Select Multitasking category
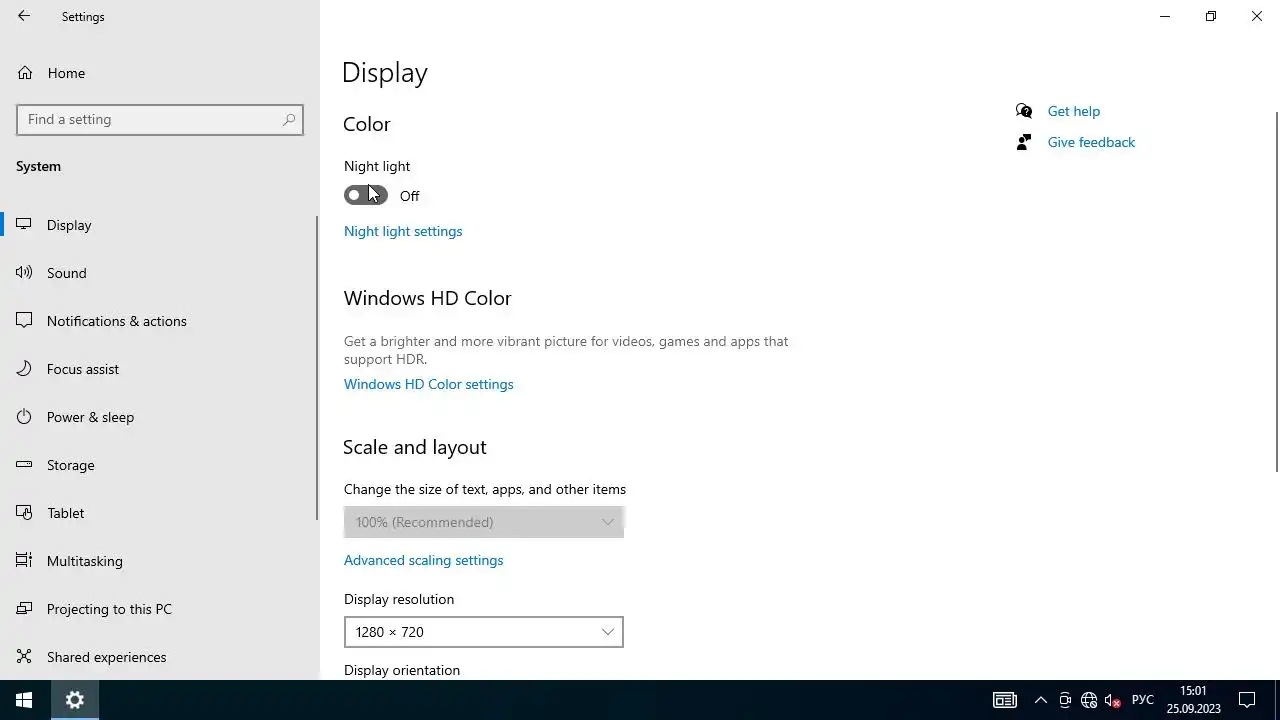 (160, 561)
